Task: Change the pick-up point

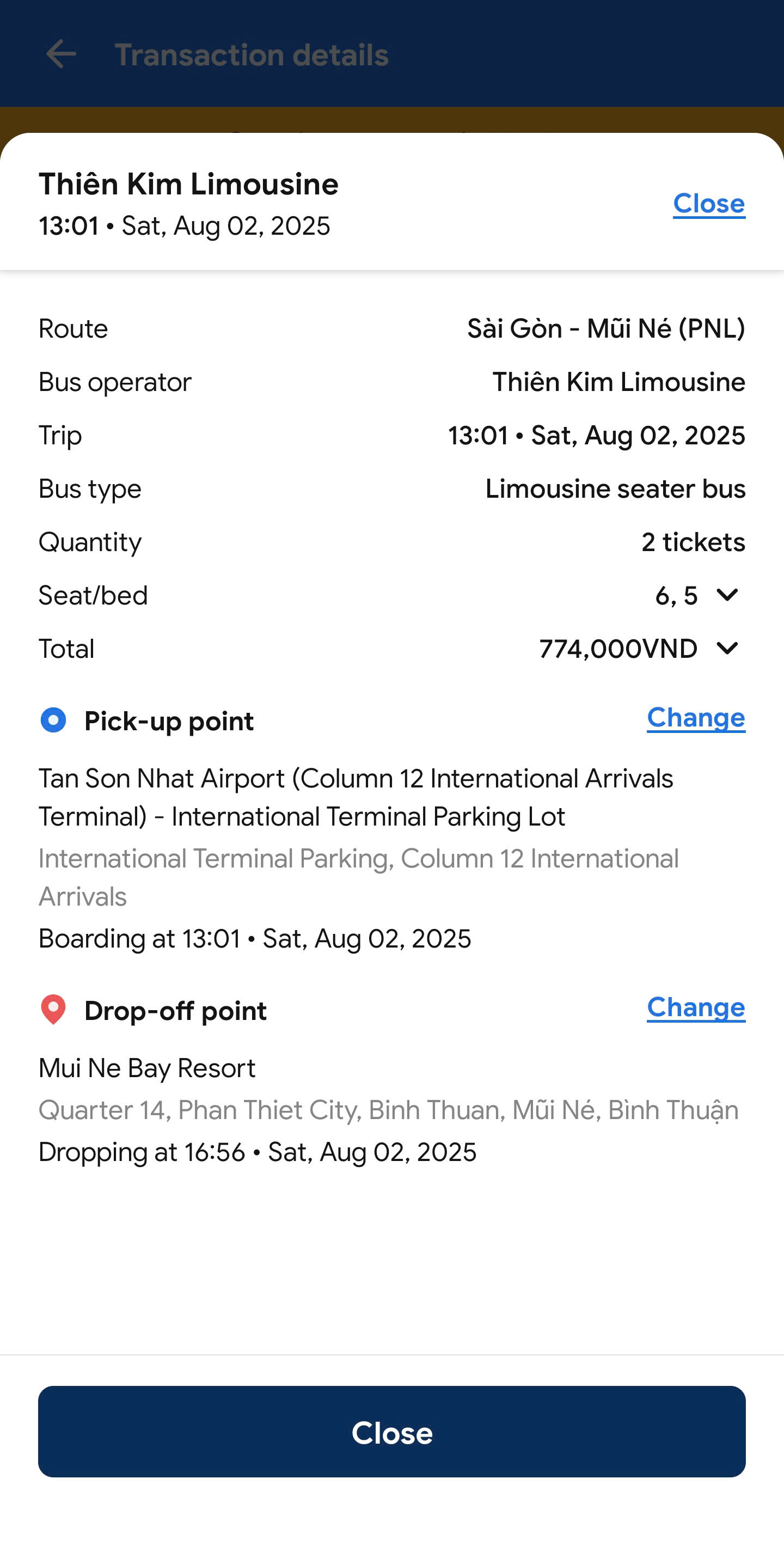Action: [696, 718]
